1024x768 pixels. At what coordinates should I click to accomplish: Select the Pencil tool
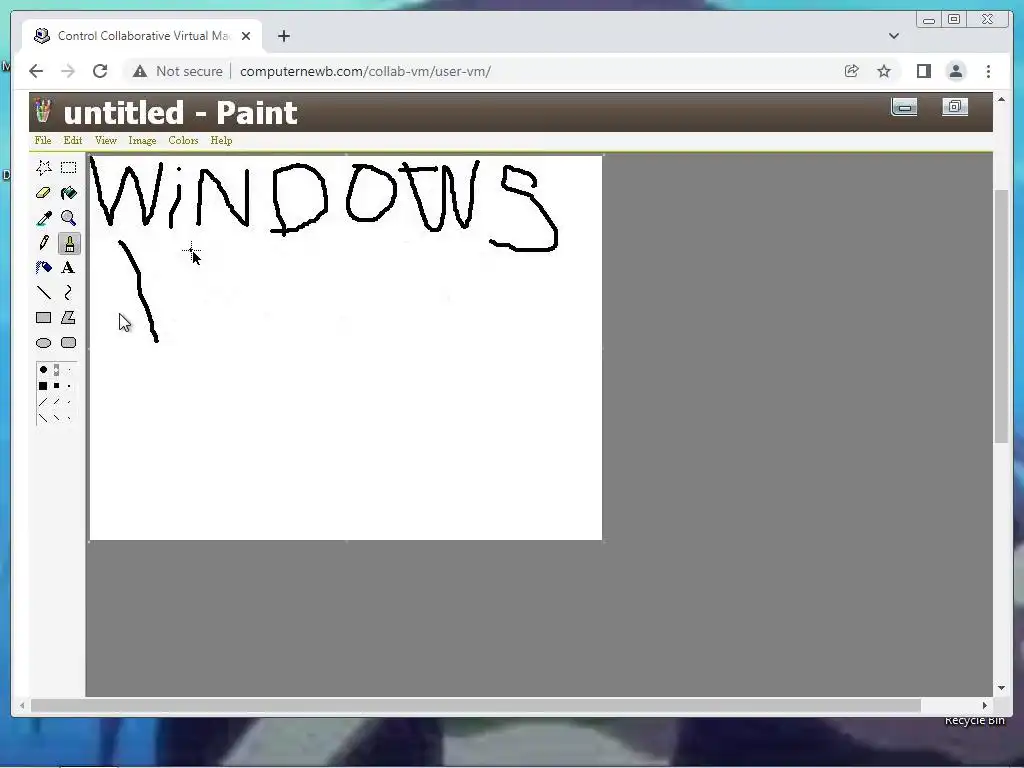coord(44,243)
